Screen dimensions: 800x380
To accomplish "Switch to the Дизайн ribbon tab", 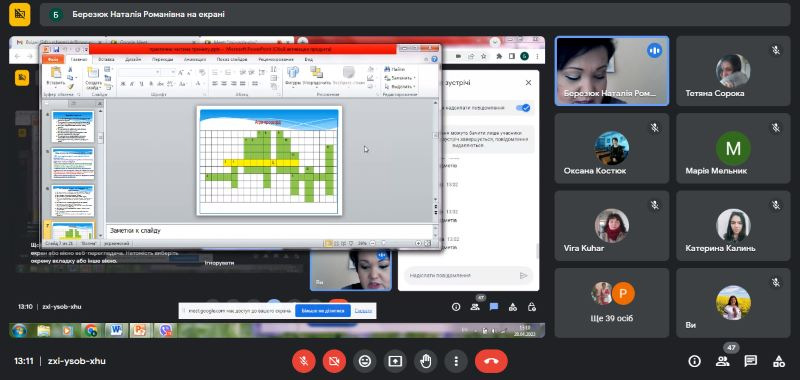I will pos(133,59).
